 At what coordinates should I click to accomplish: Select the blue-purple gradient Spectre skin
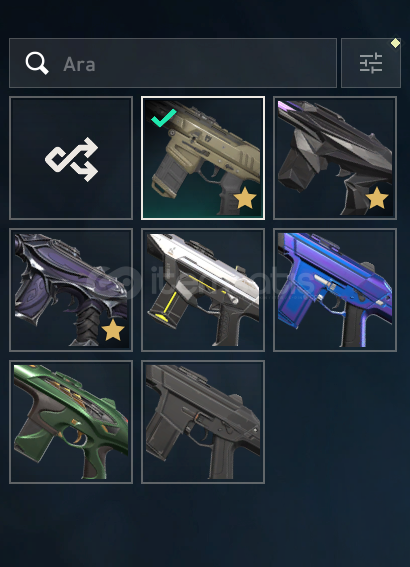click(x=335, y=290)
